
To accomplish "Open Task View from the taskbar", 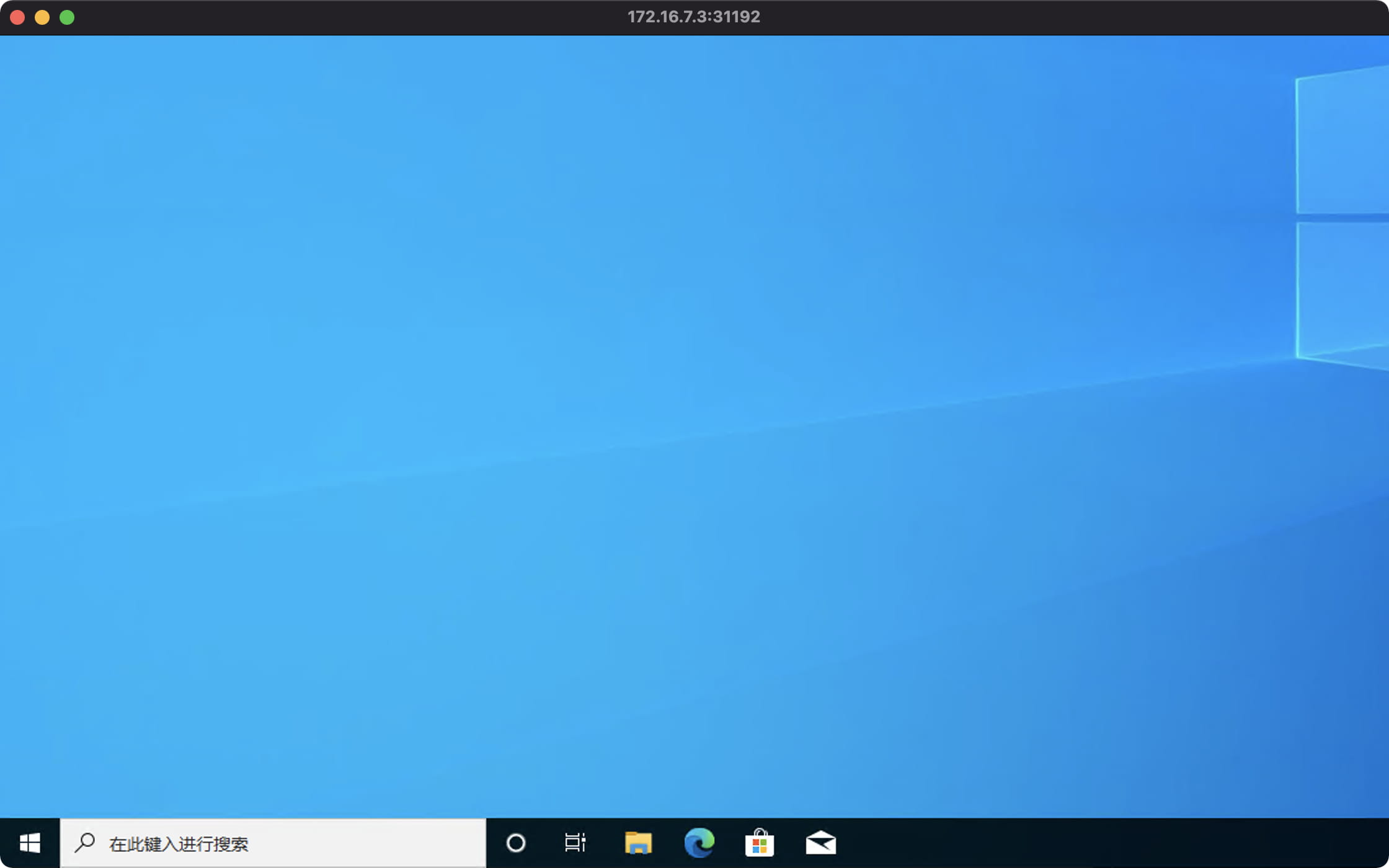I will click(x=575, y=843).
